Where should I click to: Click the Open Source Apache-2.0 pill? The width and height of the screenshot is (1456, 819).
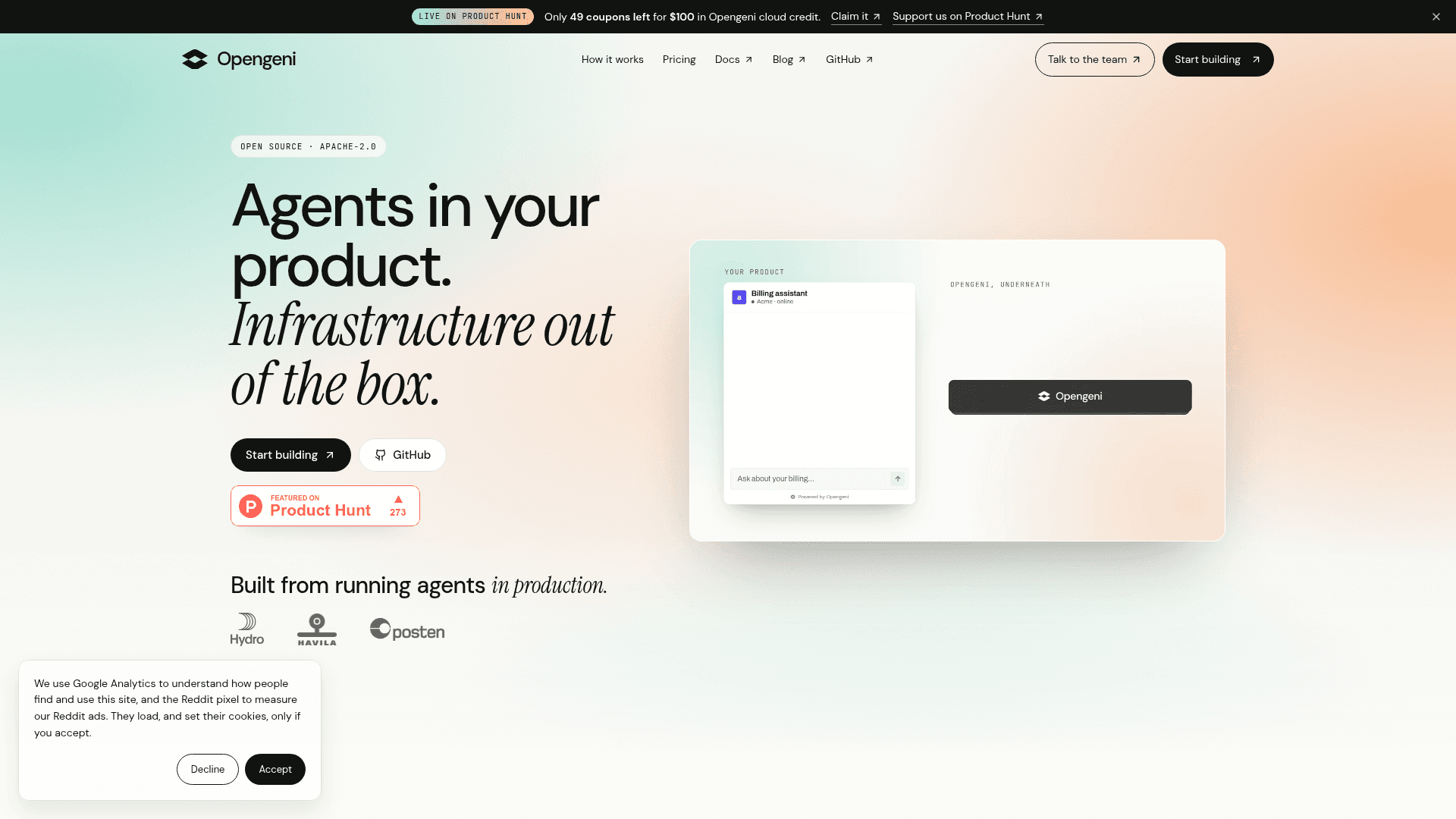tap(309, 146)
